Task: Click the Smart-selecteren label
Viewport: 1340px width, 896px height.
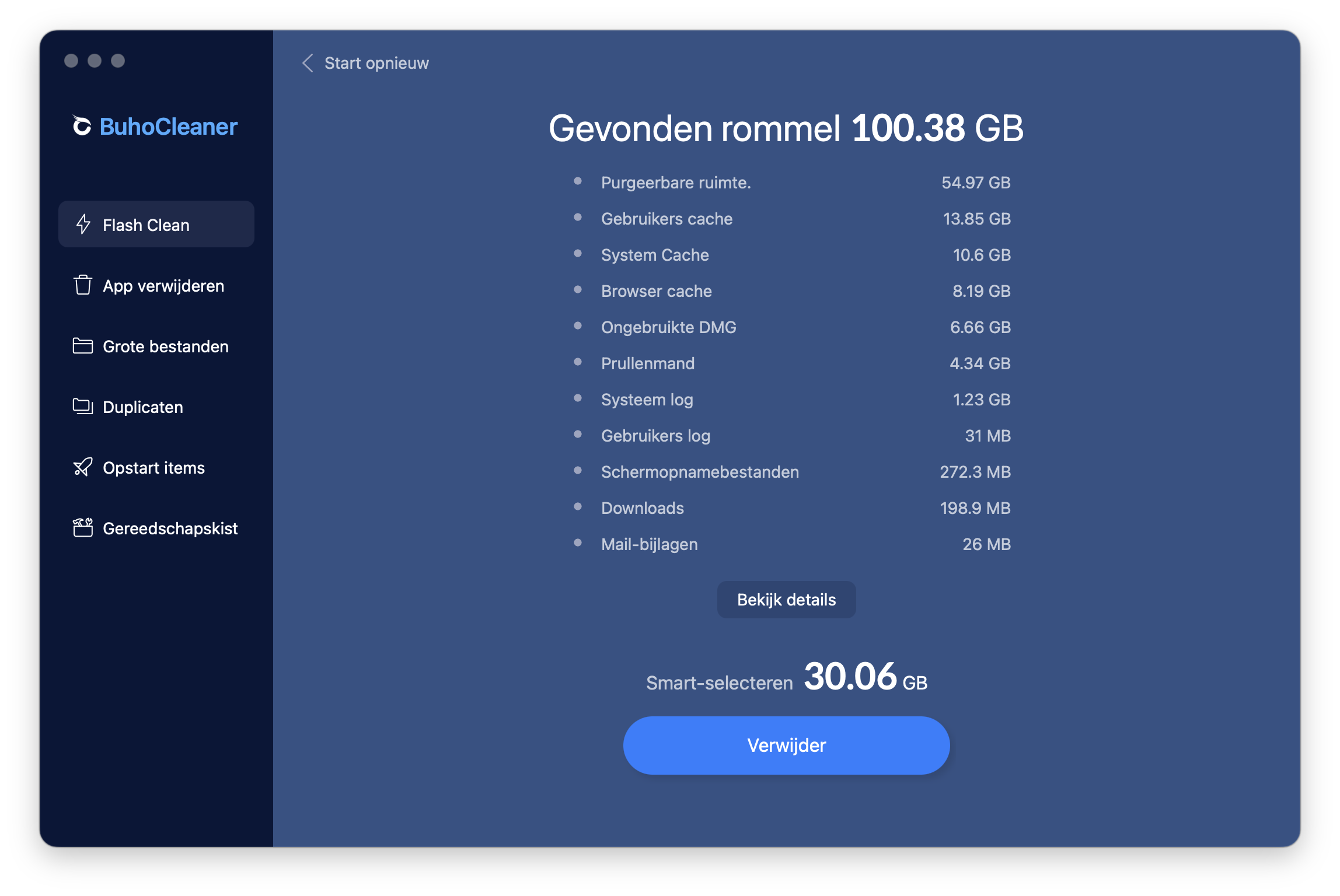Action: [x=719, y=682]
